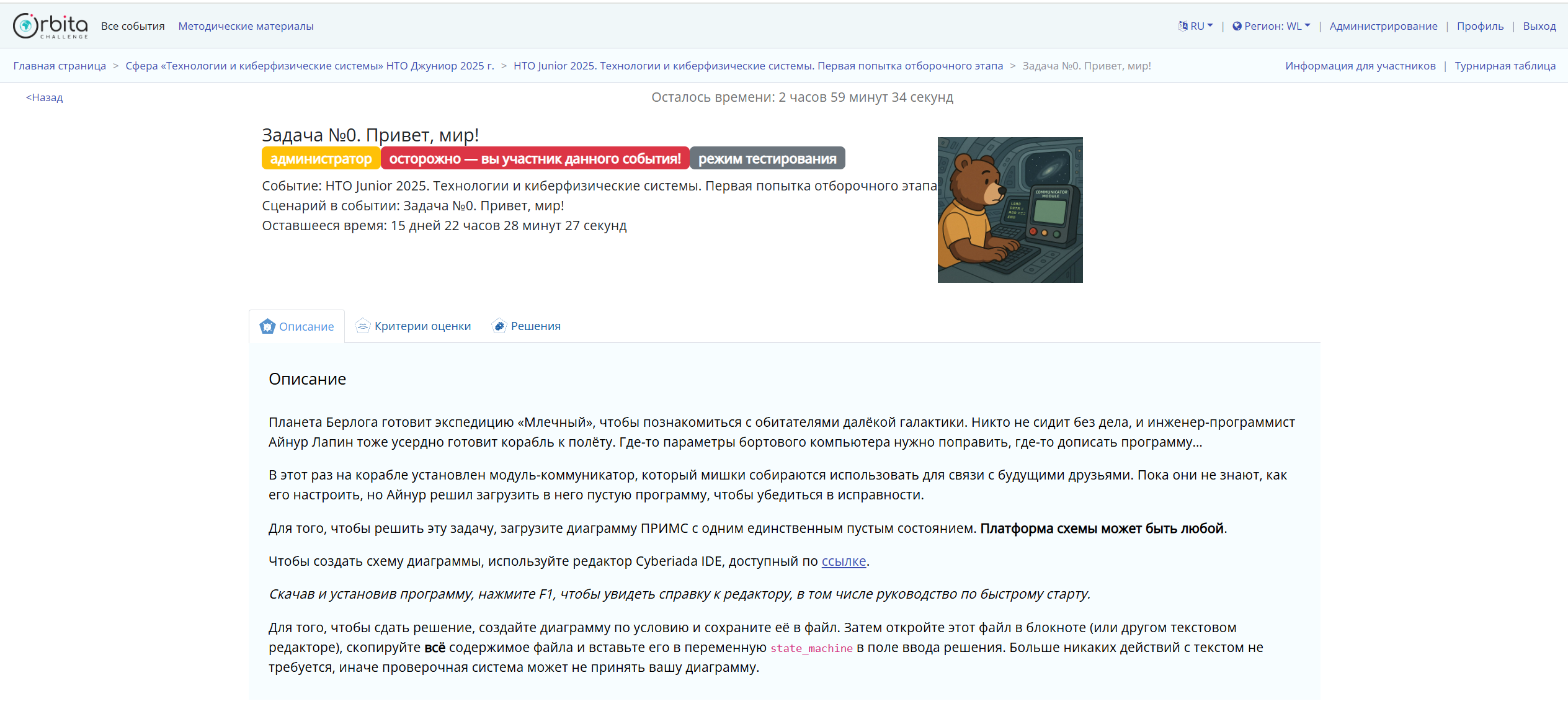This screenshot has width=1568, height=701.
Task: Click the bear programmer task image
Action: tap(1010, 210)
